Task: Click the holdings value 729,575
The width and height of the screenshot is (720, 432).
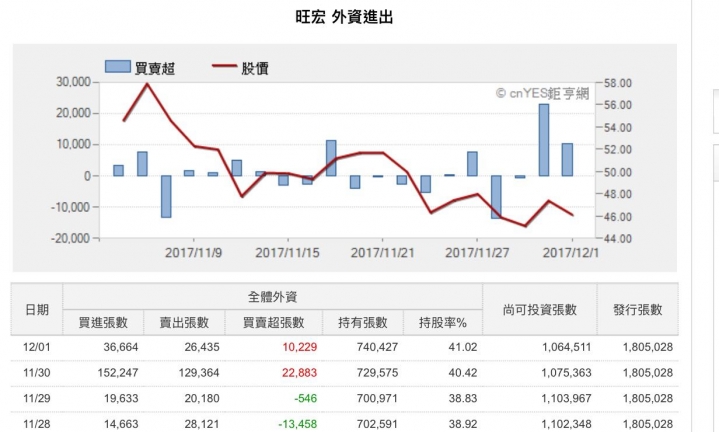Action: pos(377,373)
